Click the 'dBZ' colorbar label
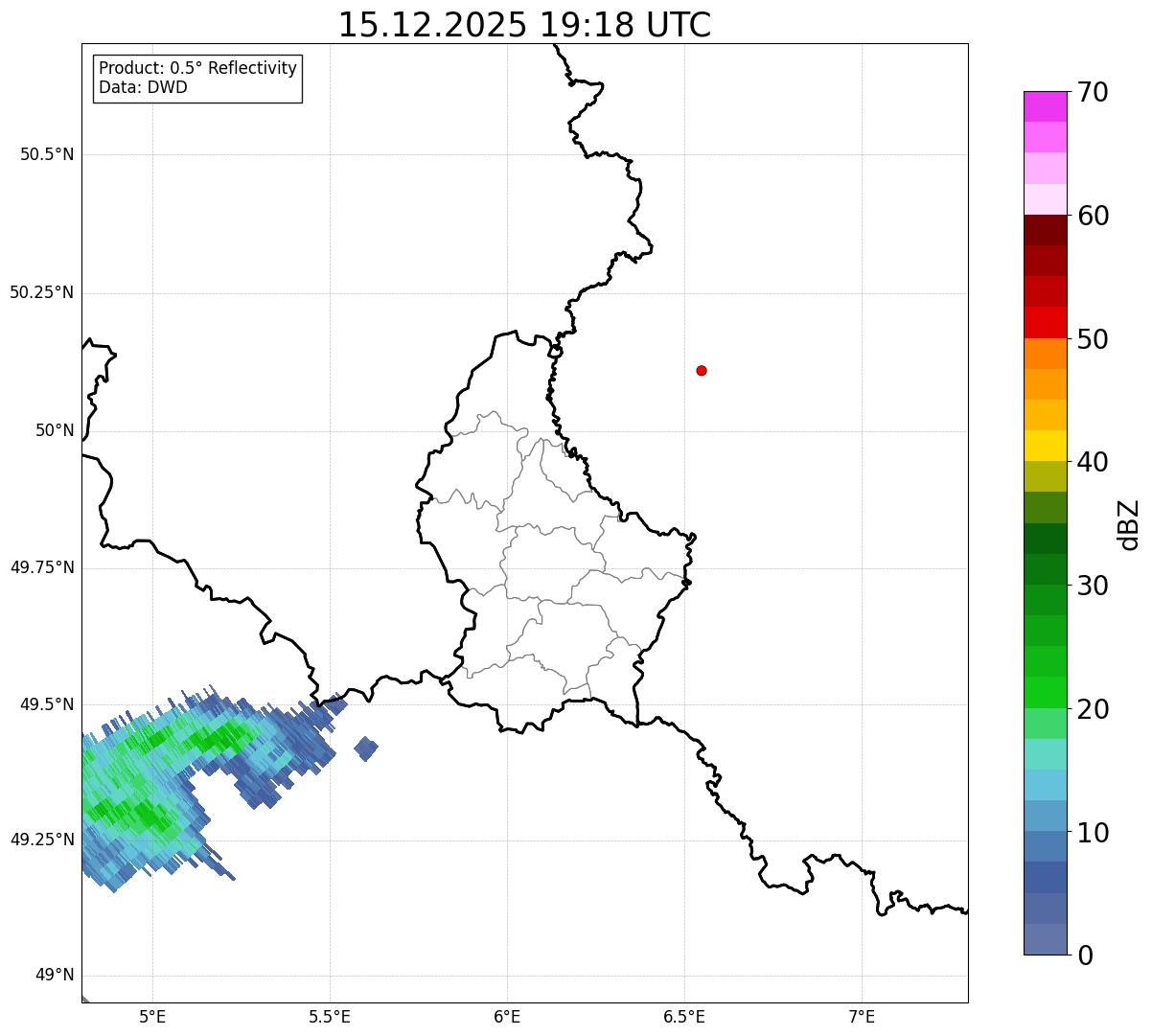This screenshot has height=1036, width=1152. [x=1129, y=524]
